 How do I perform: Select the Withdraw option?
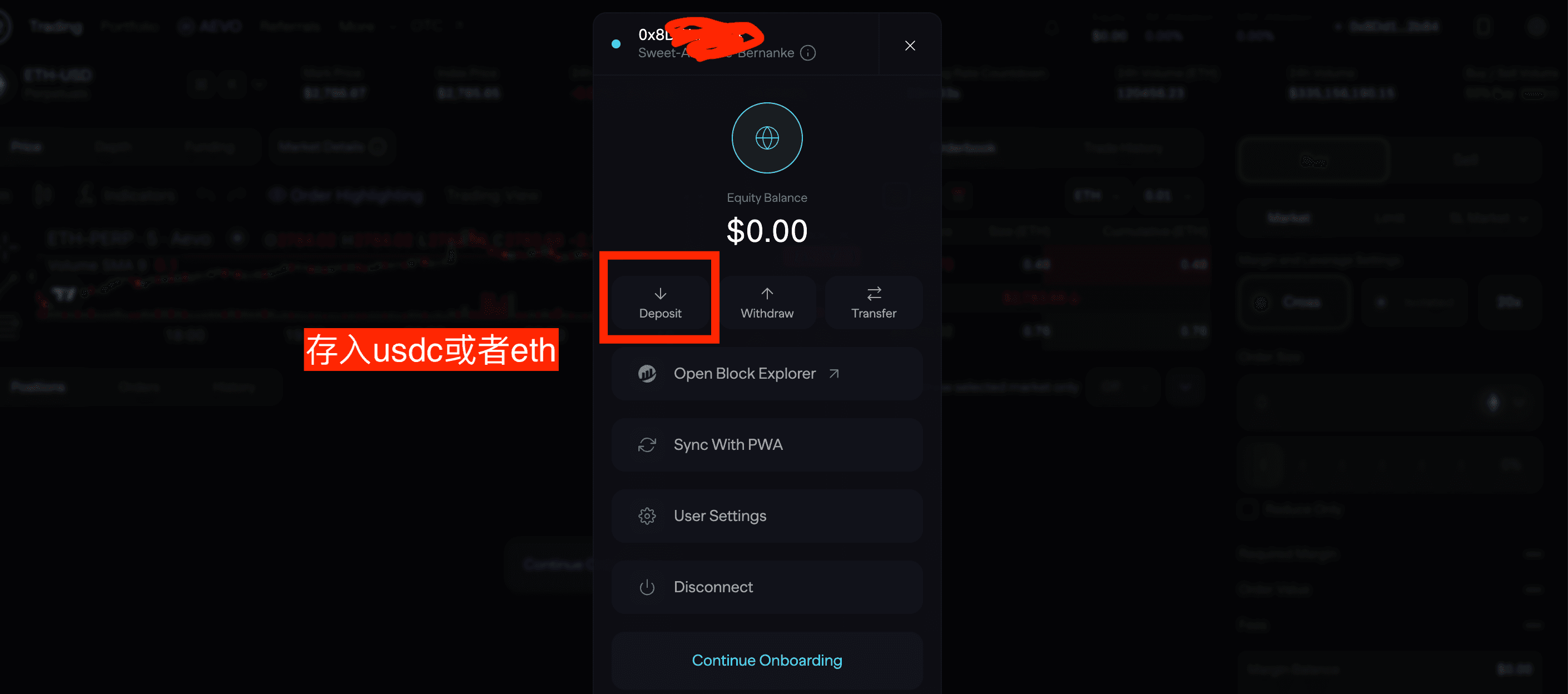766,301
